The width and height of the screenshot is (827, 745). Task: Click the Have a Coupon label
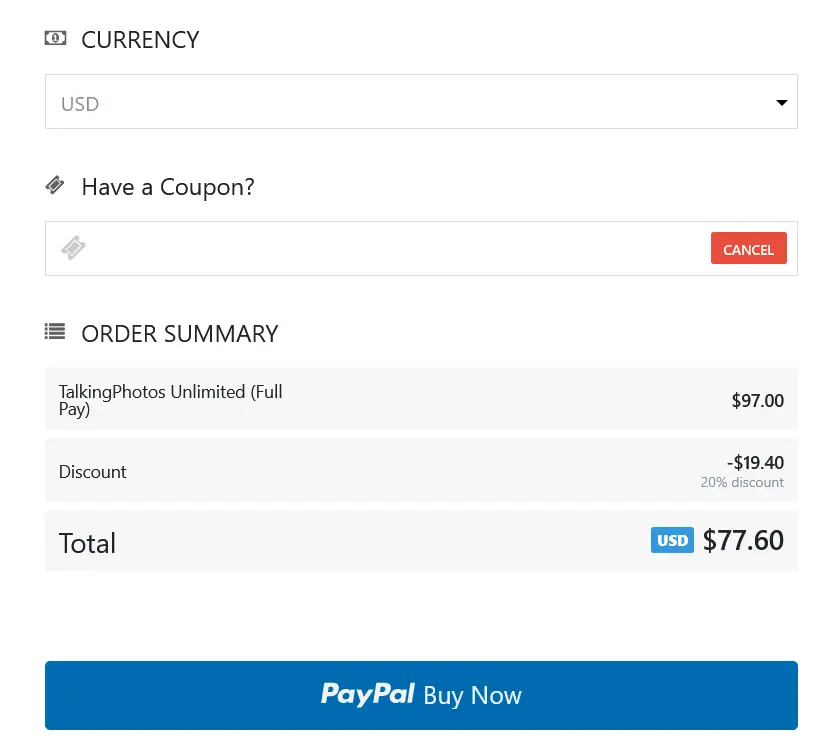tap(167, 187)
